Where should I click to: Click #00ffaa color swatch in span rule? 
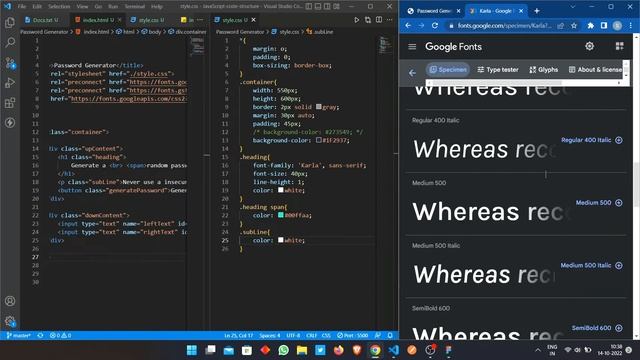[x=281, y=215]
